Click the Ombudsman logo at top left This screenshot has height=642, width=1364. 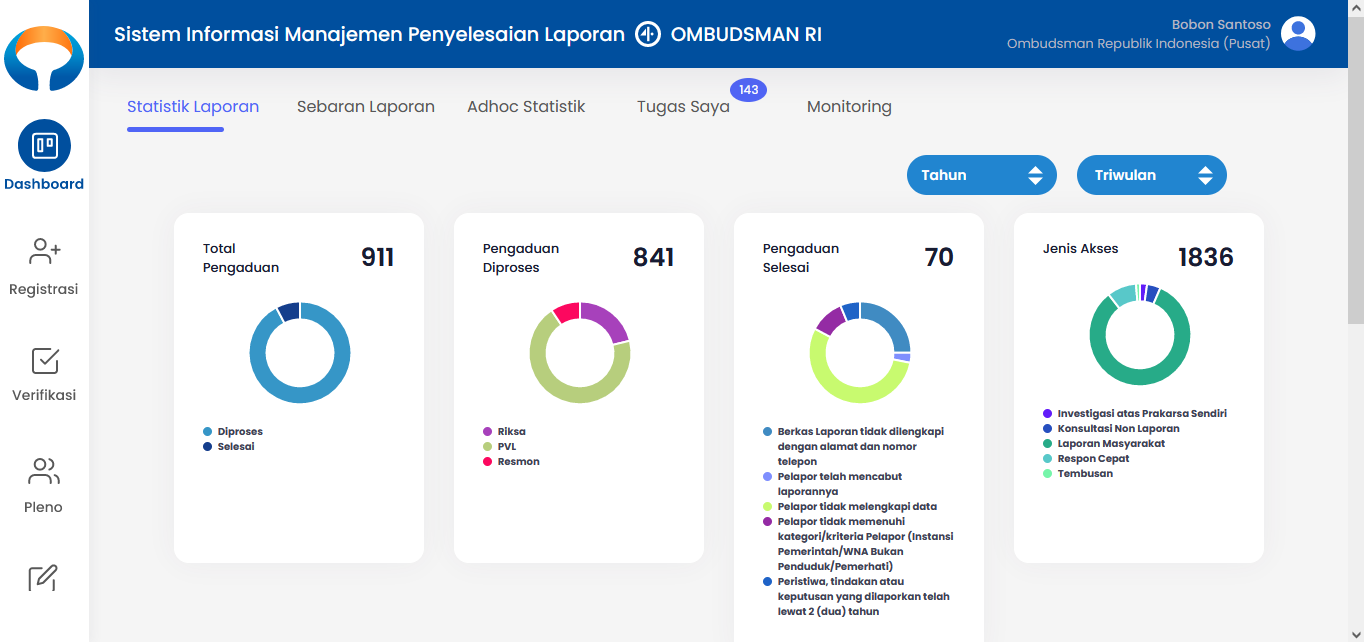[43, 57]
